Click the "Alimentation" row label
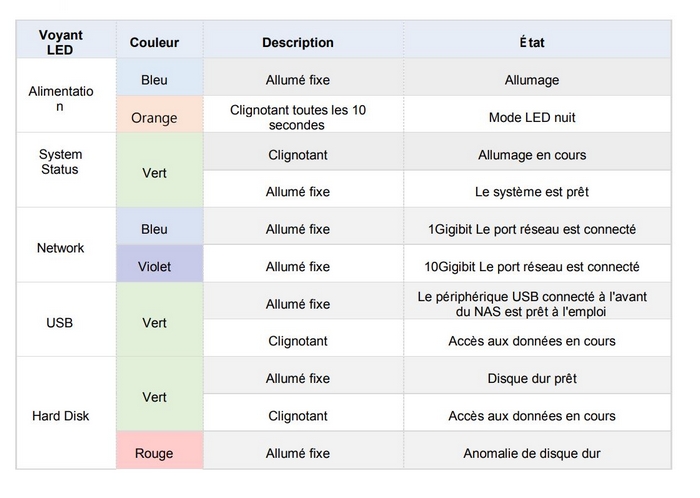The height and width of the screenshot is (498, 700). [60, 98]
